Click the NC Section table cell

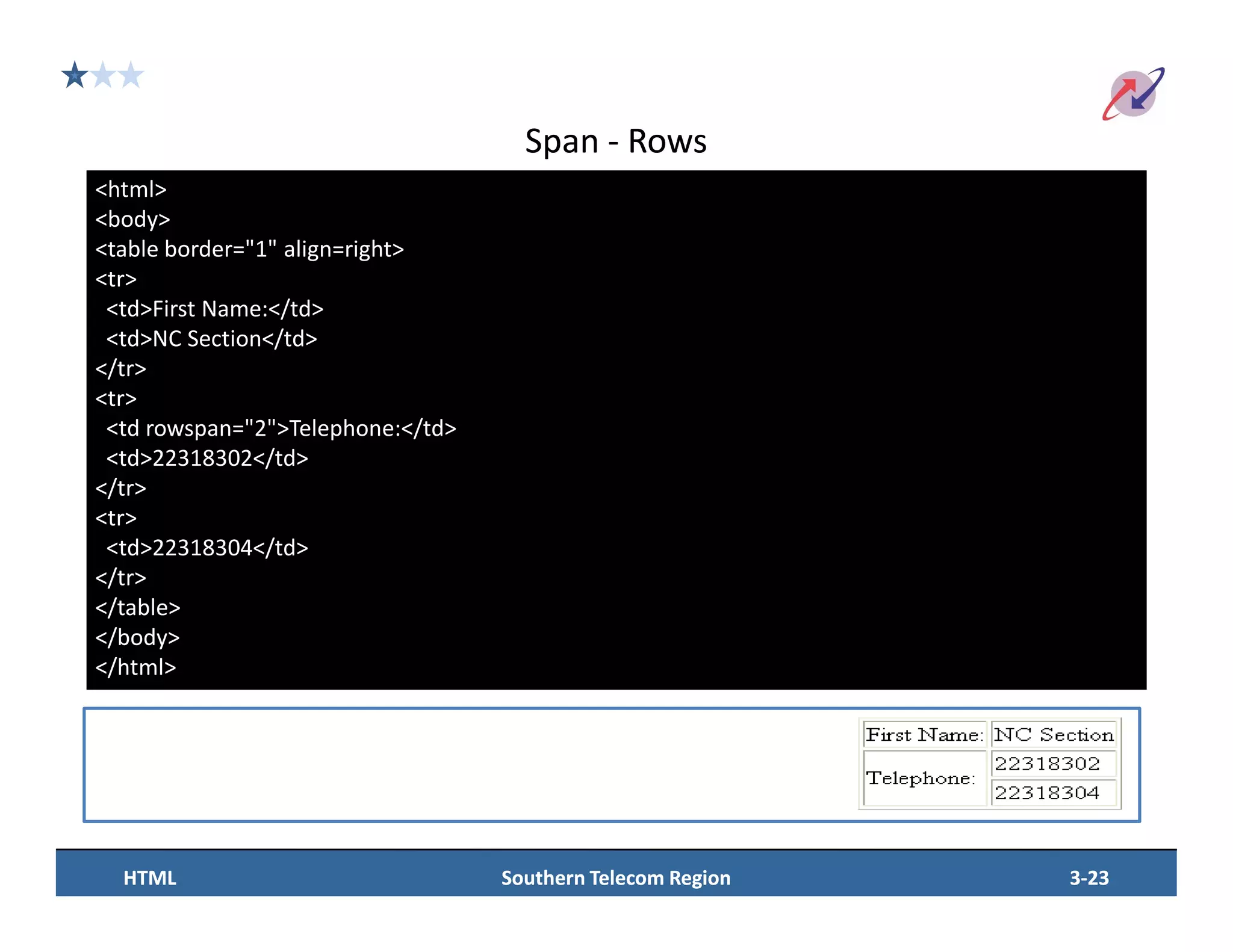[x=1054, y=735]
